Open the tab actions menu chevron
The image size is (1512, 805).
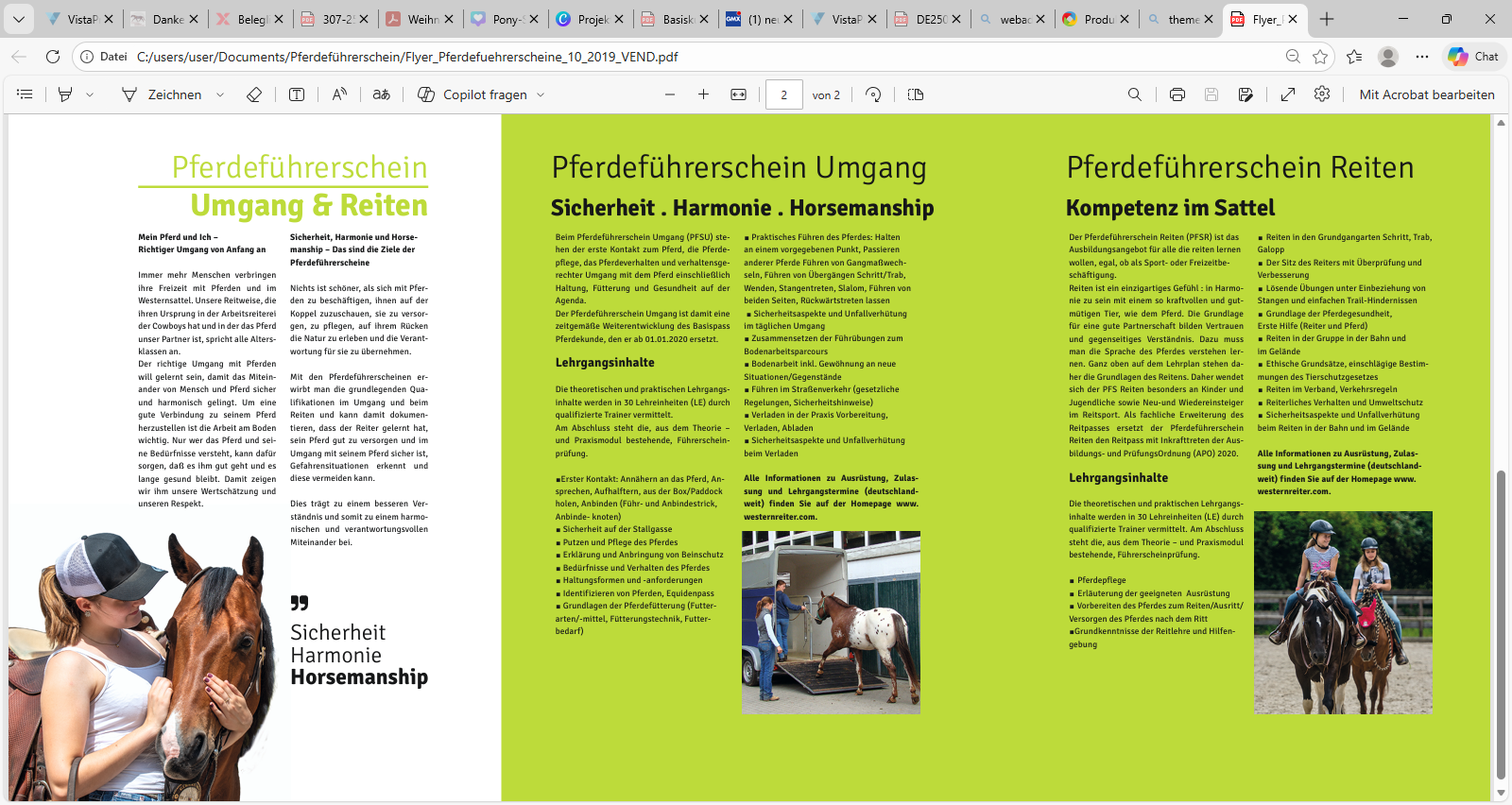click(x=19, y=19)
